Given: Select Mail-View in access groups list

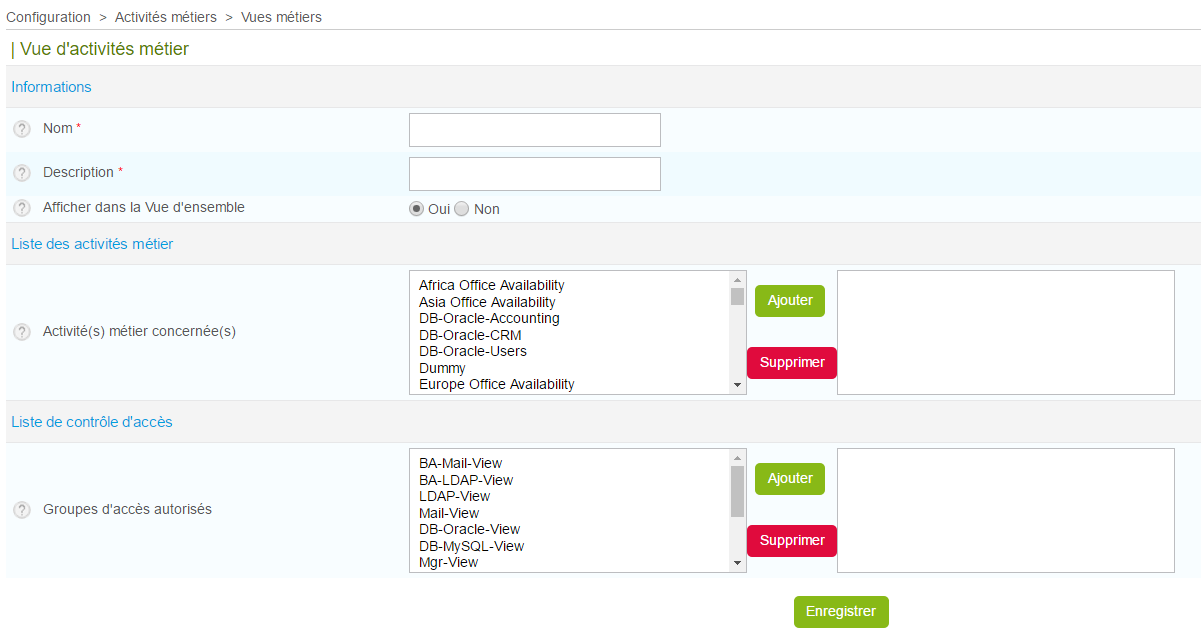Looking at the screenshot, I should (449, 513).
